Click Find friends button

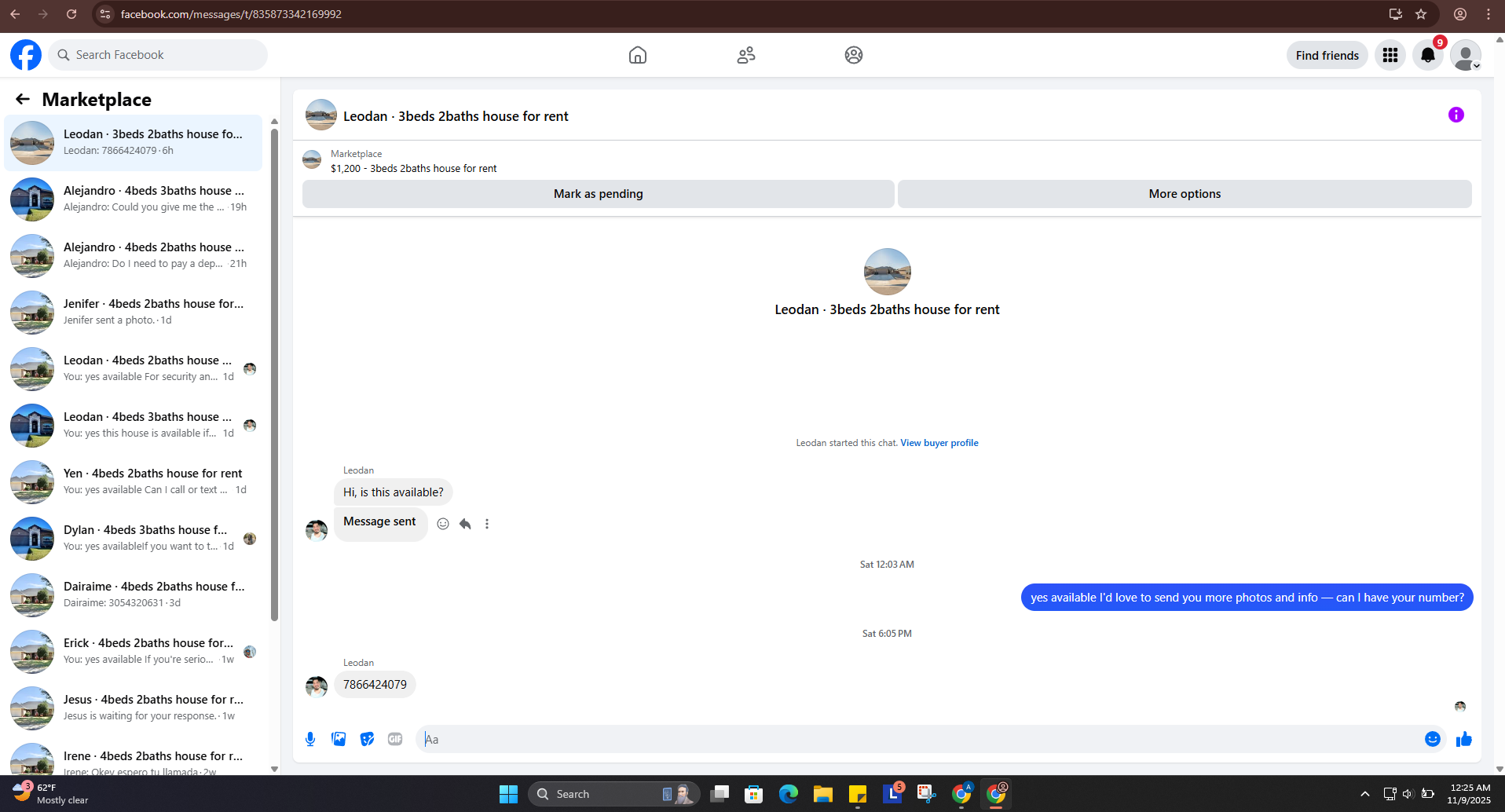1327,55
